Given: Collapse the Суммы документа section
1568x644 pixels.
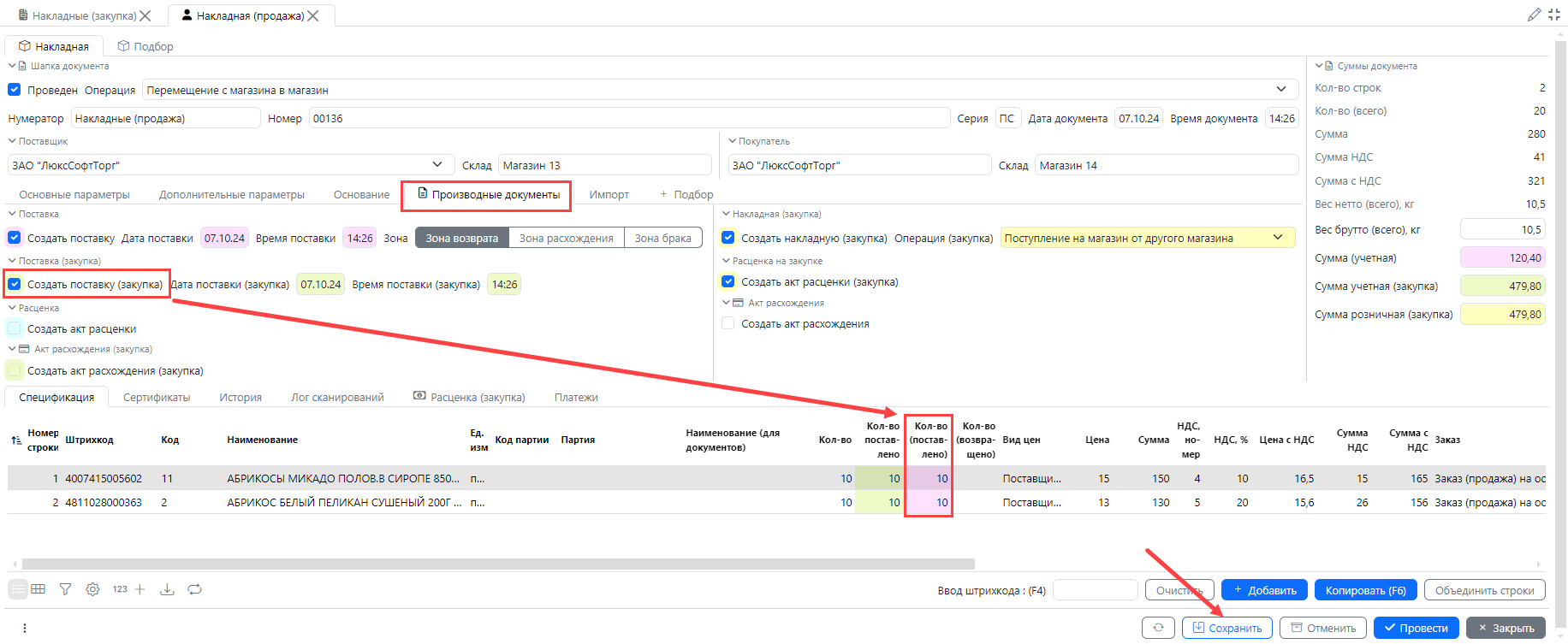Looking at the screenshot, I should [x=1319, y=66].
